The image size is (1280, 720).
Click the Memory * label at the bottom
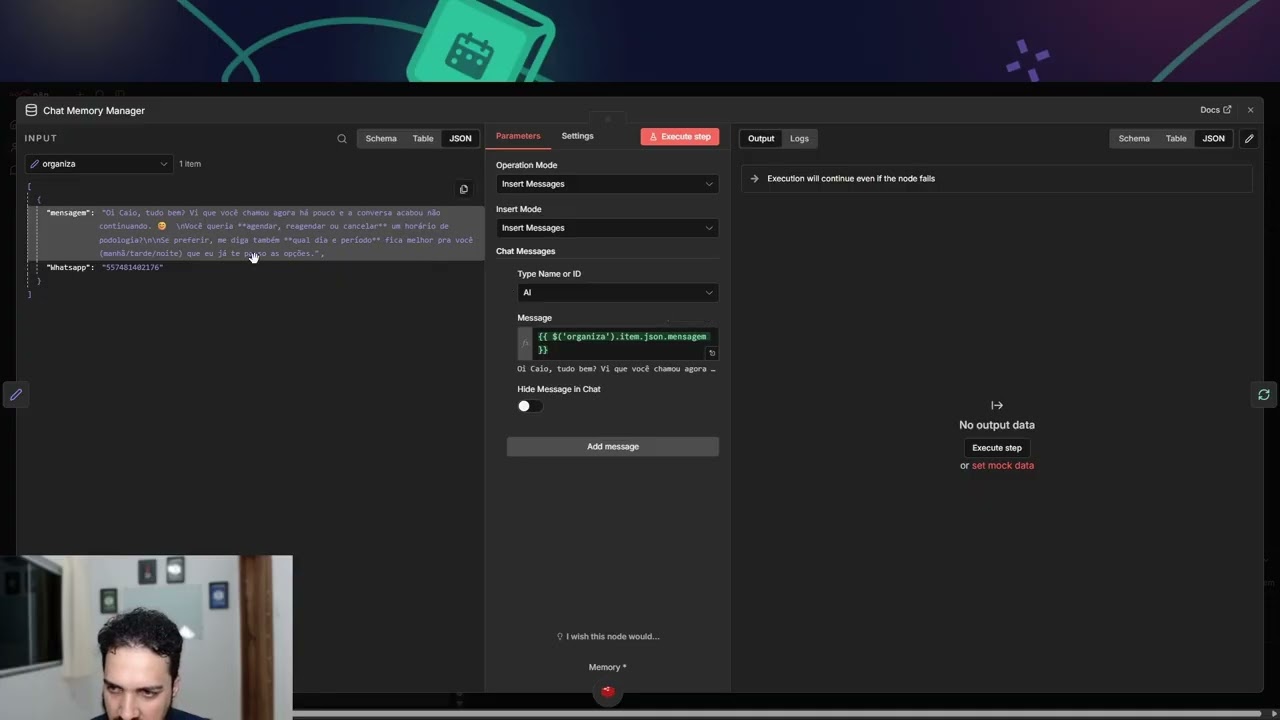pyautogui.click(x=607, y=668)
